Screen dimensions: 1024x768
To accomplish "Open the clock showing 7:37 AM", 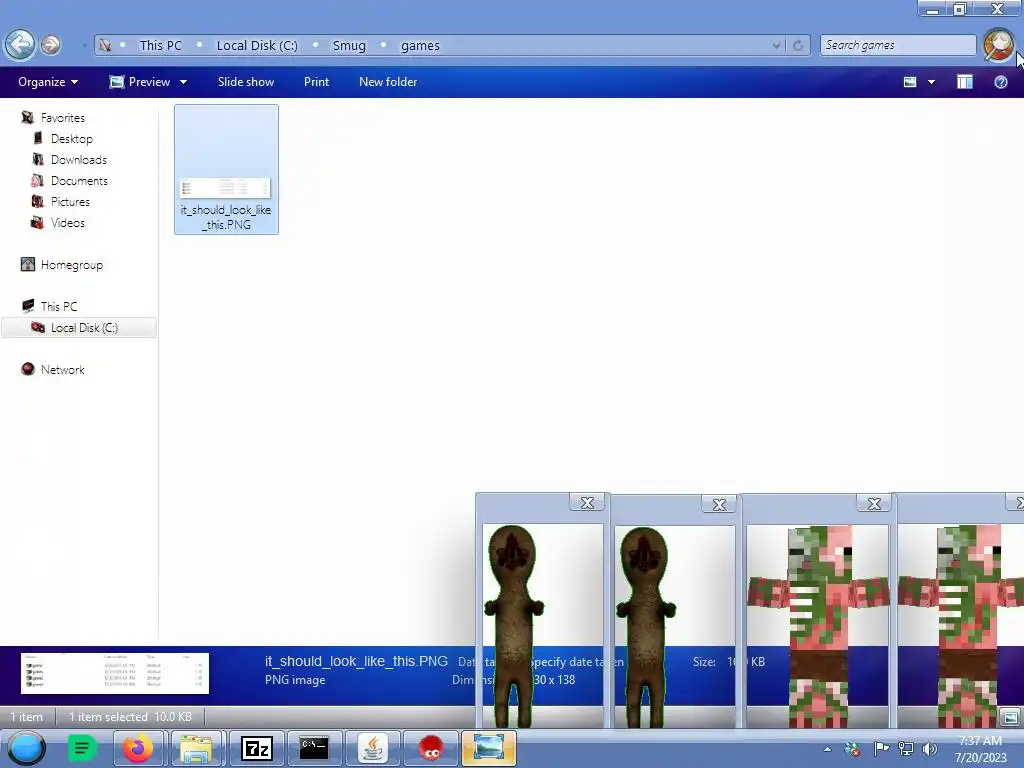I will [980, 749].
